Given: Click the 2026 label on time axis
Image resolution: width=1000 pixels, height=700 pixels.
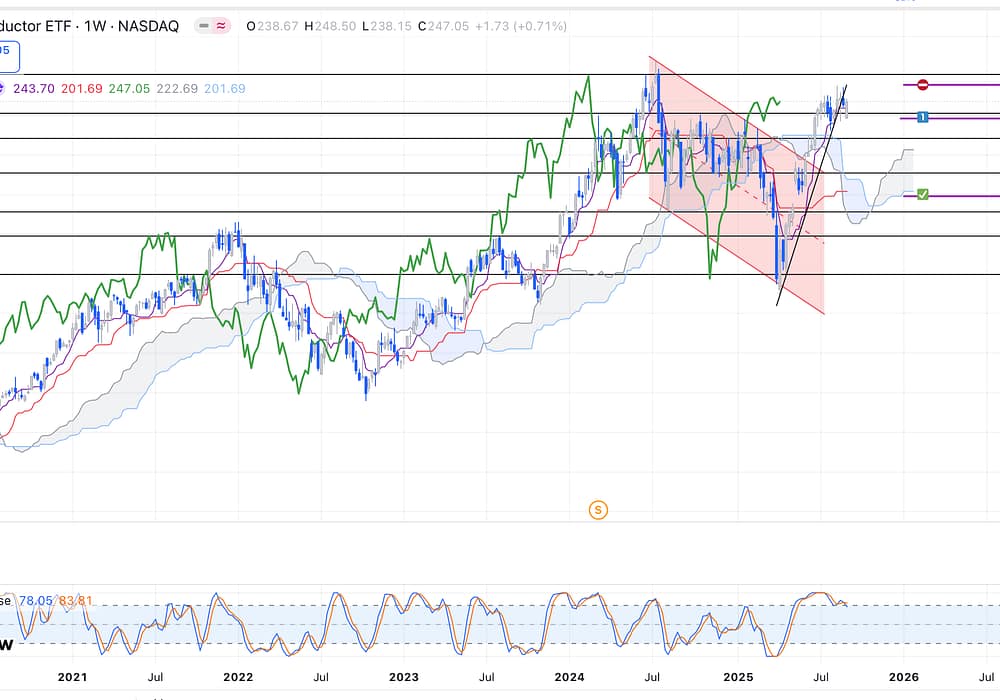Looking at the screenshot, I should point(903,677).
